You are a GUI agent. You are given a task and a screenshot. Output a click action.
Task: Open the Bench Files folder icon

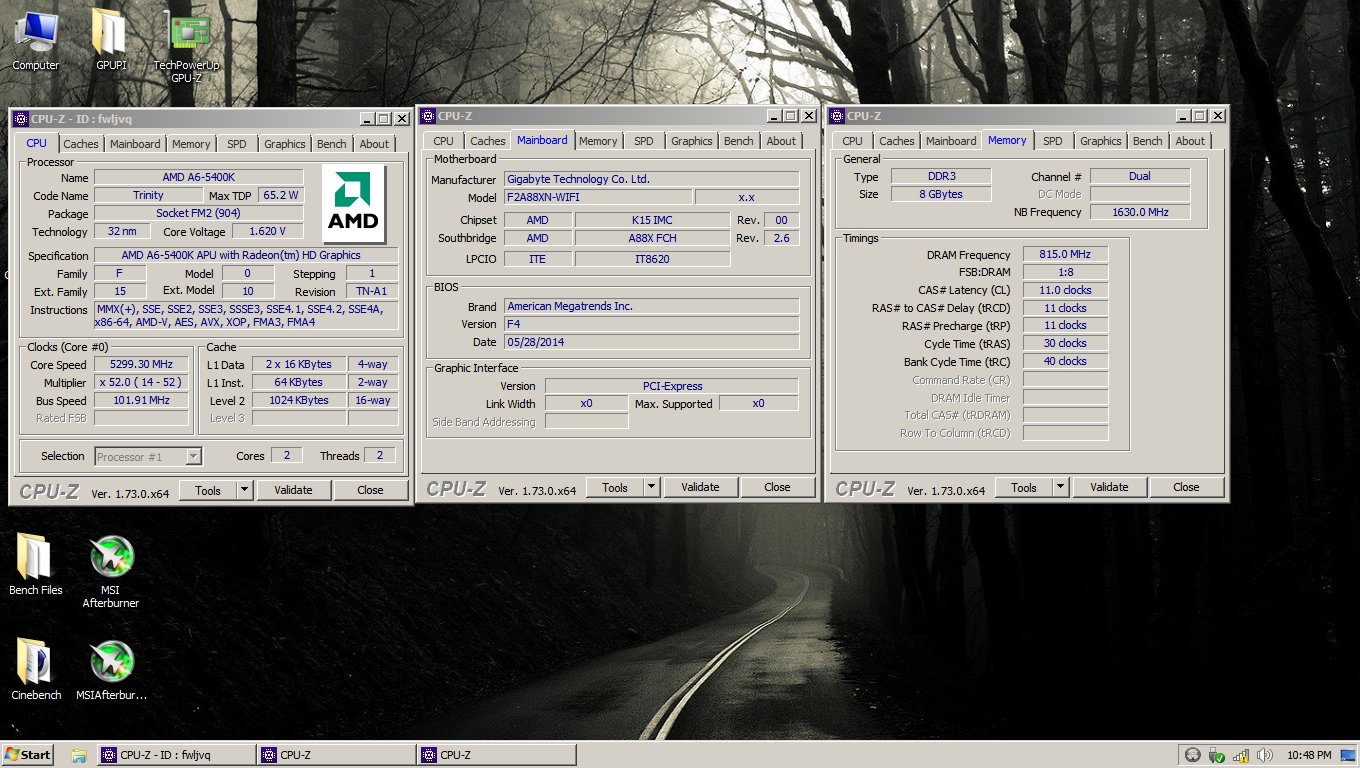[36, 565]
